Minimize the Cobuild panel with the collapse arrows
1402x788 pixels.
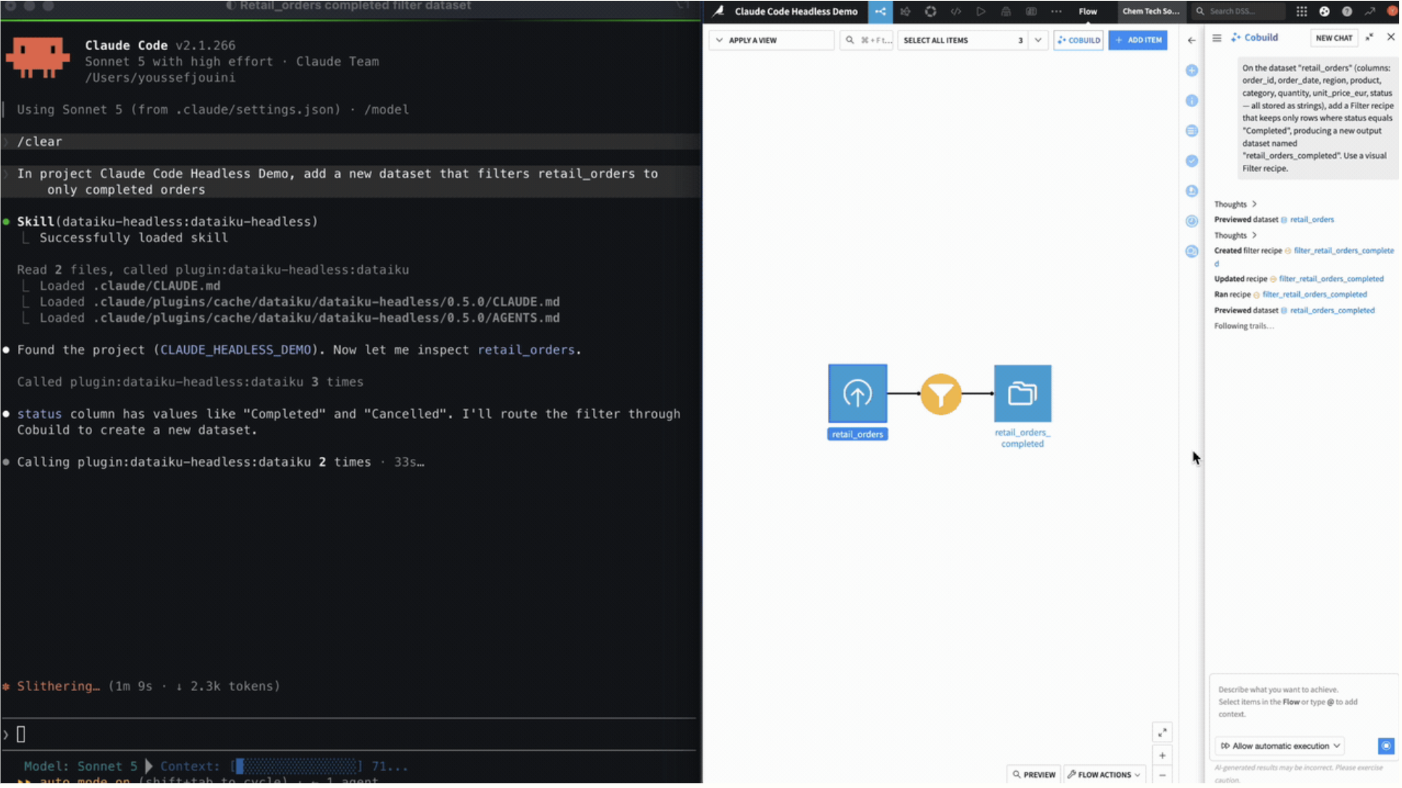pyautogui.click(x=1369, y=37)
